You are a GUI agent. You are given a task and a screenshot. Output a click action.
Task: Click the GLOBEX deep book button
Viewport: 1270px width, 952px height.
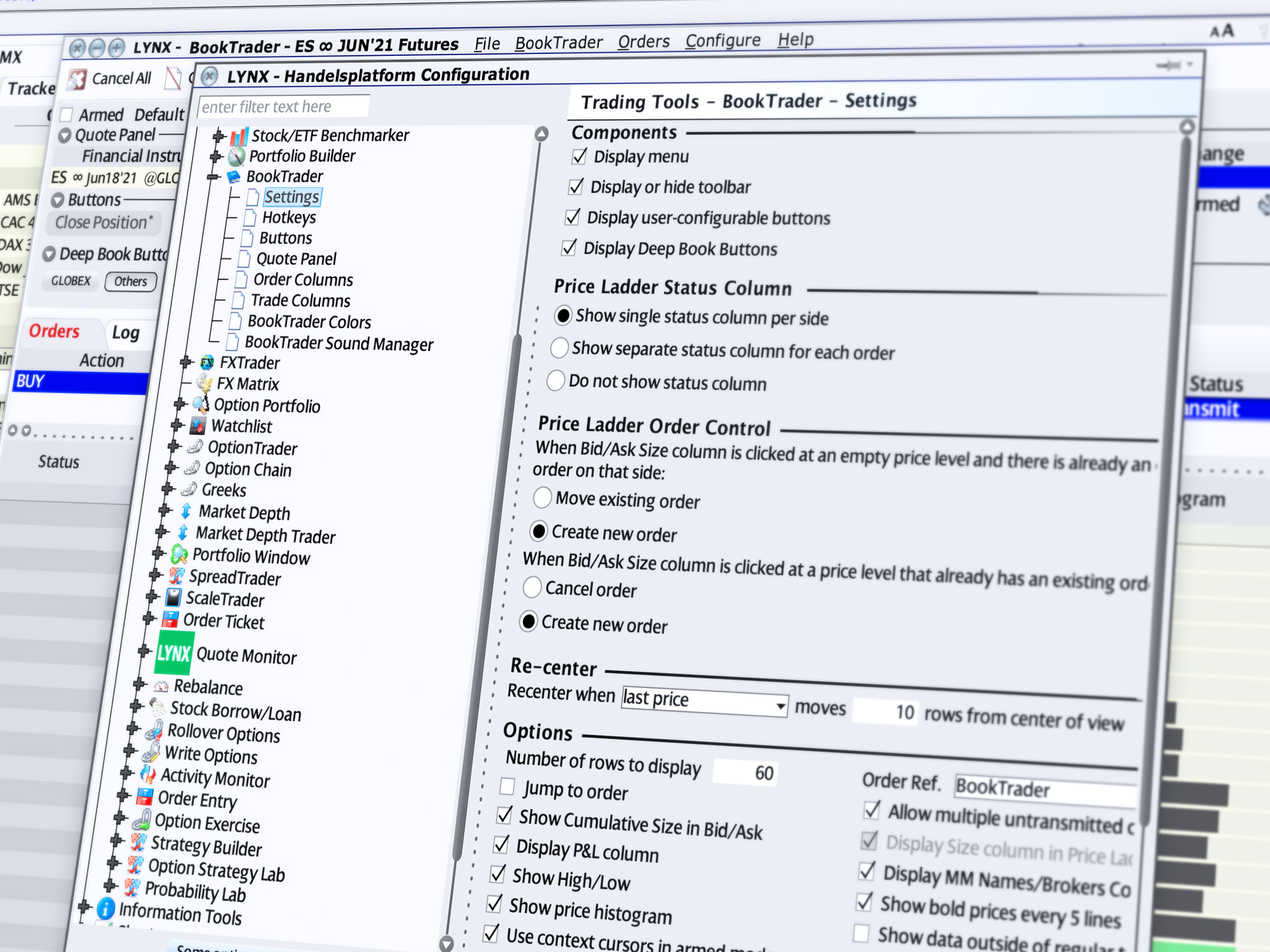[71, 281]
